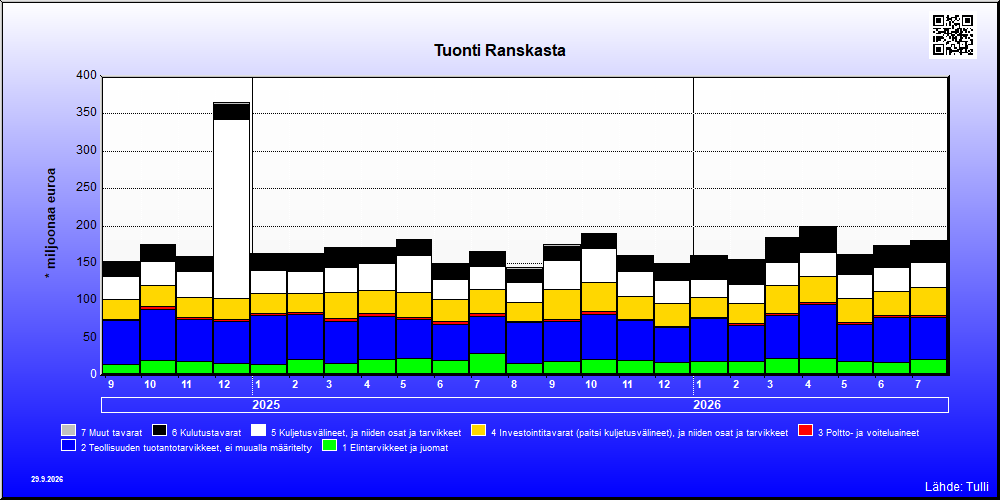This screenshot has width=1000, height=500.
Task: Click the y-axis value 400
Action: coord(88,76)
